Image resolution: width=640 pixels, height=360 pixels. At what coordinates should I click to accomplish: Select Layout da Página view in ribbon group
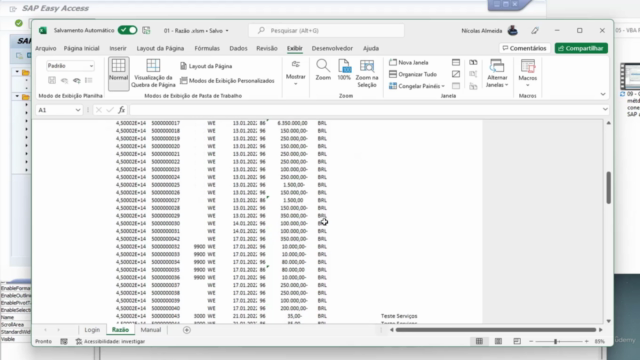206,66
